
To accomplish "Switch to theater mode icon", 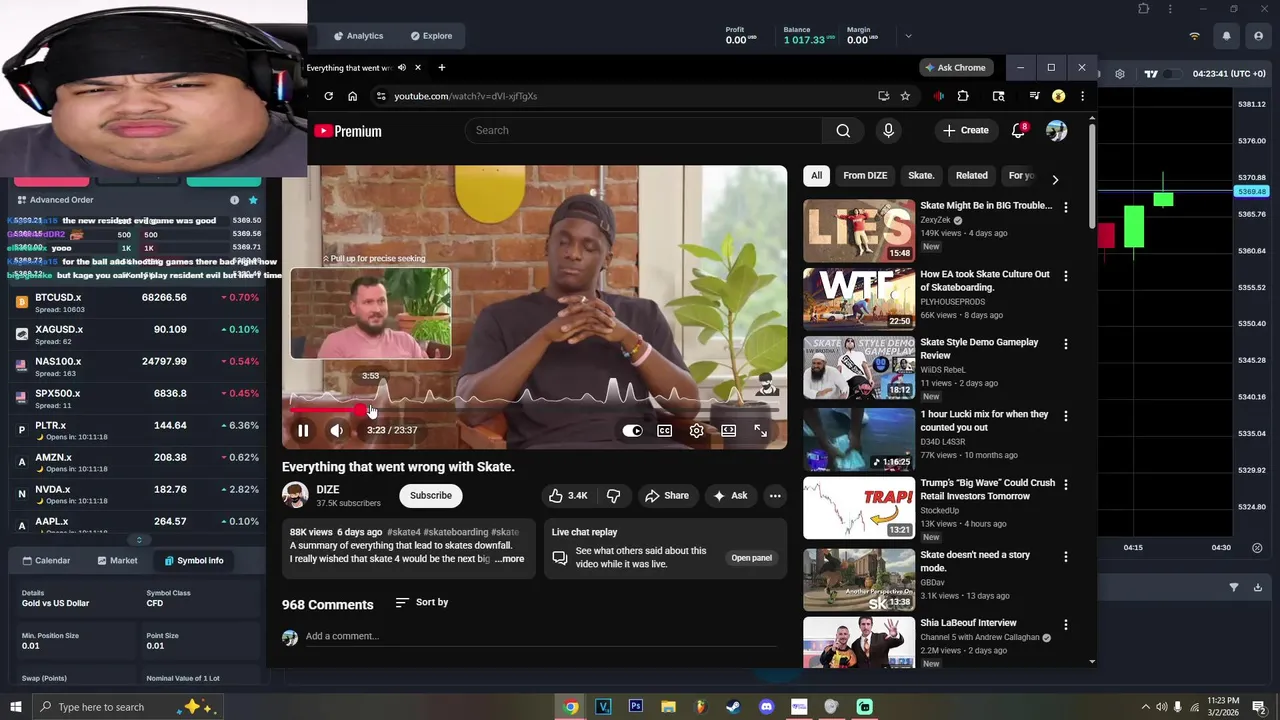I will tap(728, 431).
